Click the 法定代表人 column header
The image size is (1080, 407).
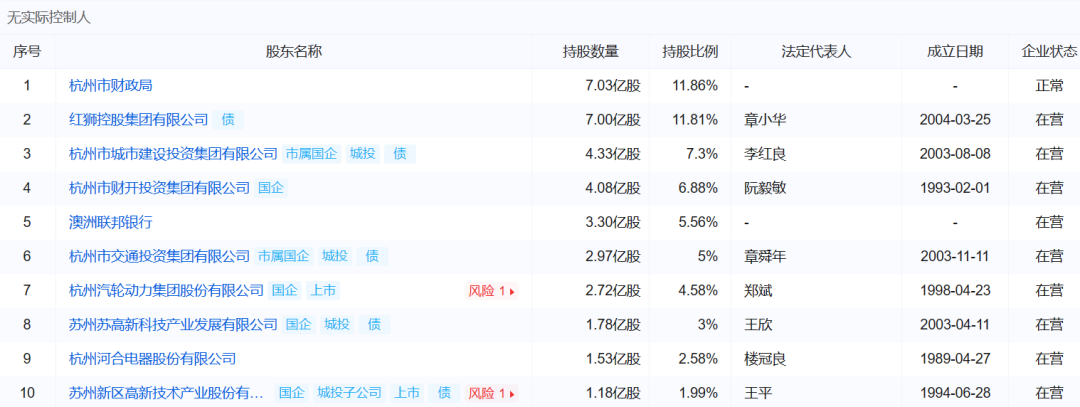coord(816,52)
